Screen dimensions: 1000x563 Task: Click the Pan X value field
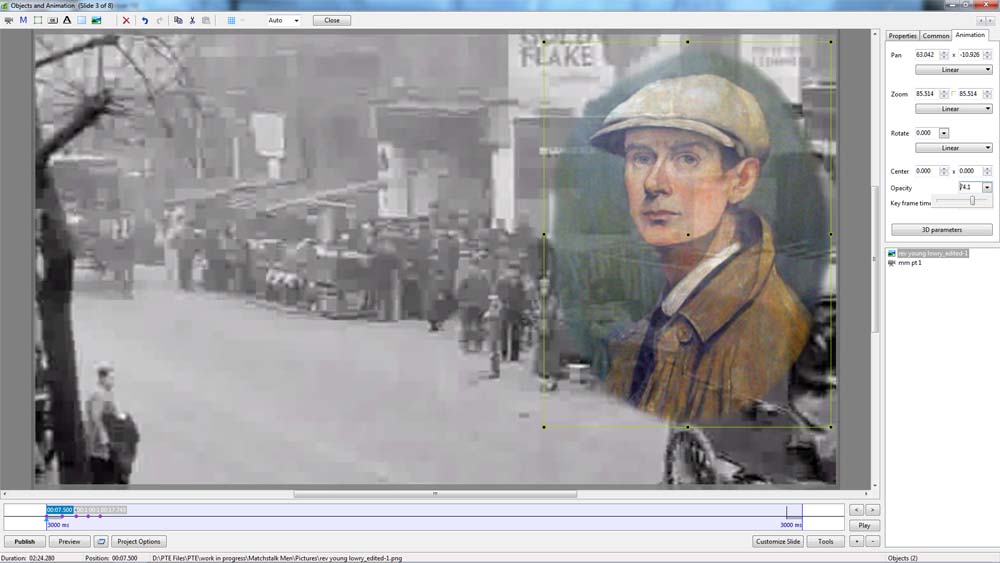pos(926,55)
